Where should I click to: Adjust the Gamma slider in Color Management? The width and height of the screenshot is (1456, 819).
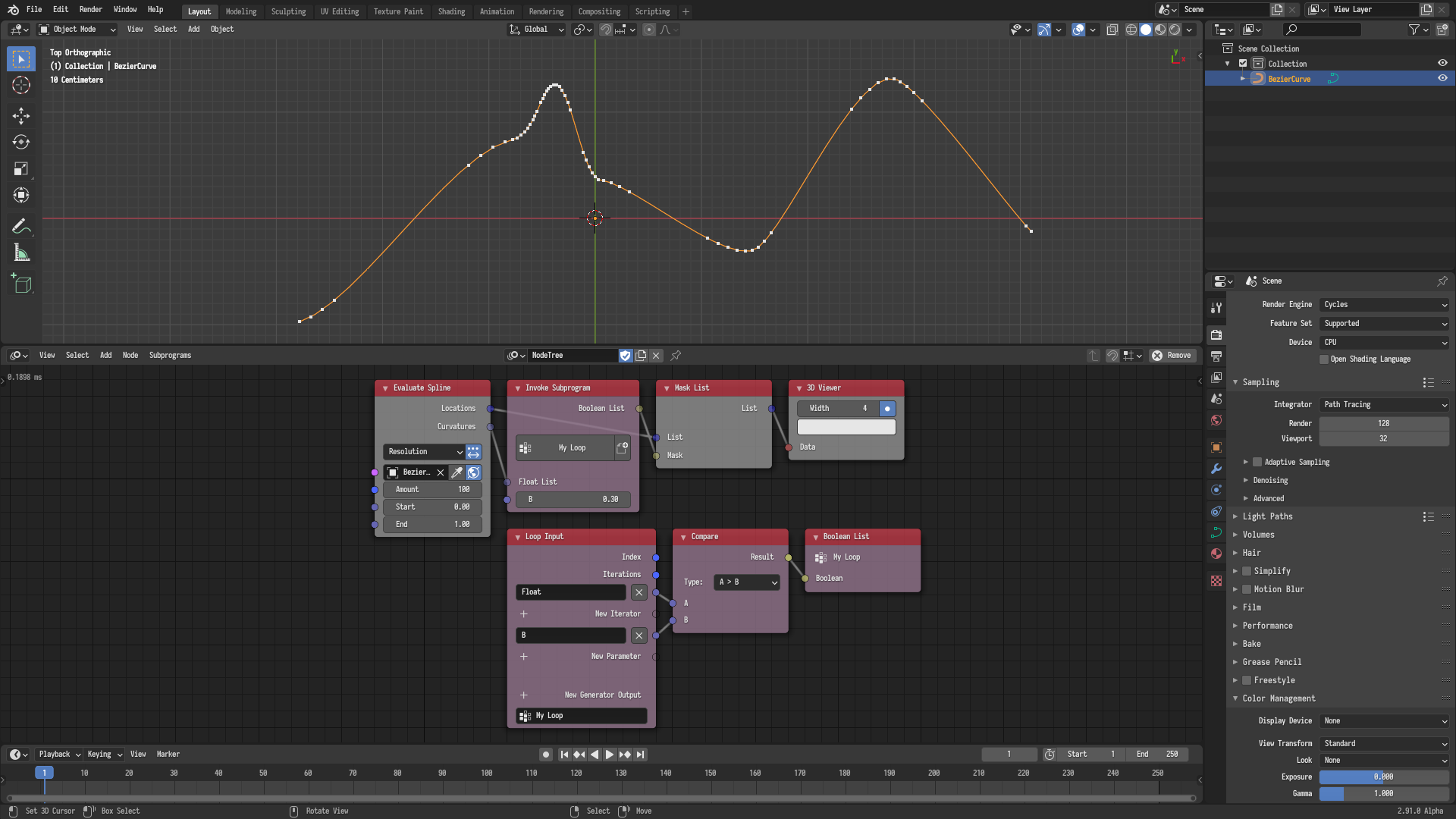(x=1383, y=793)
